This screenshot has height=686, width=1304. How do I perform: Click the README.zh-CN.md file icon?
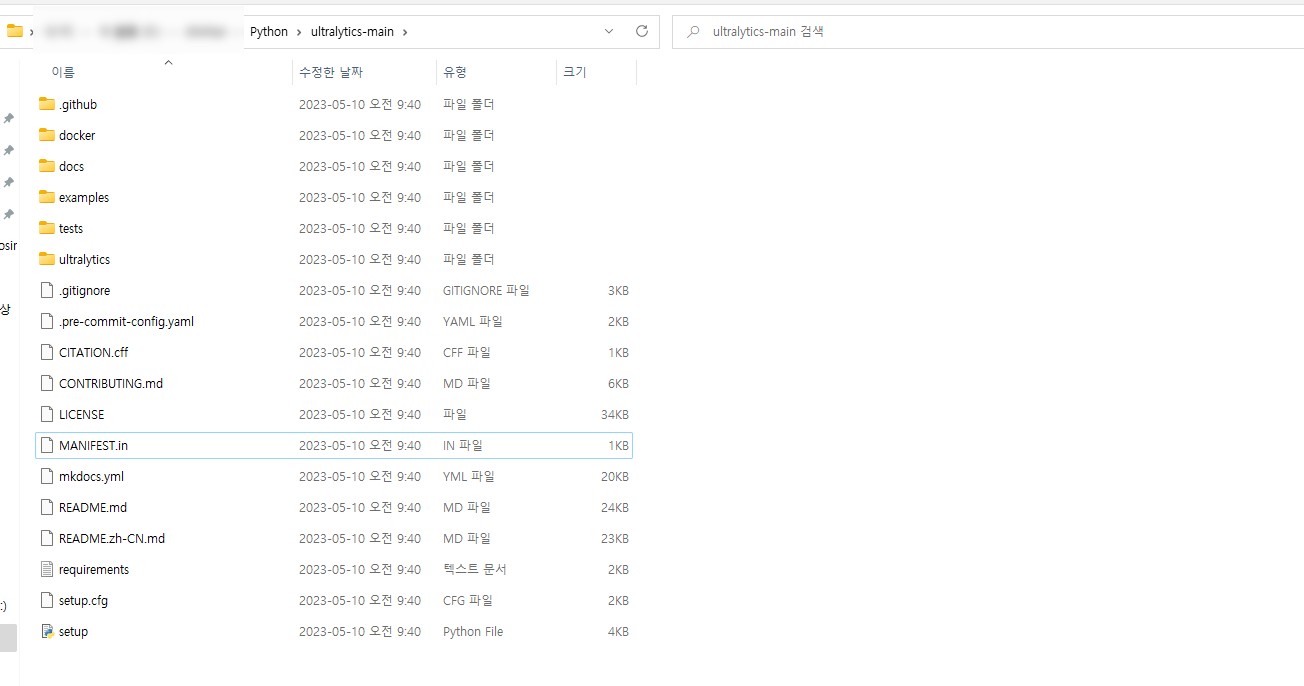coord(46,538)
